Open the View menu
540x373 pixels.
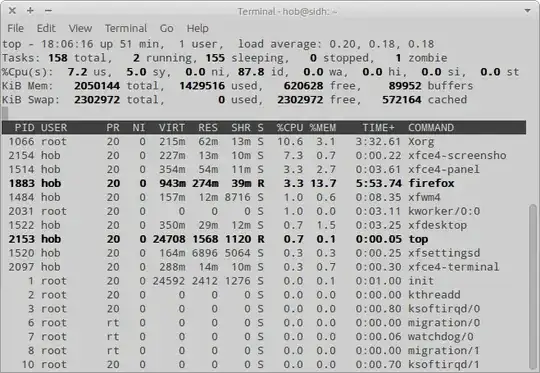(x=80, y=28)
